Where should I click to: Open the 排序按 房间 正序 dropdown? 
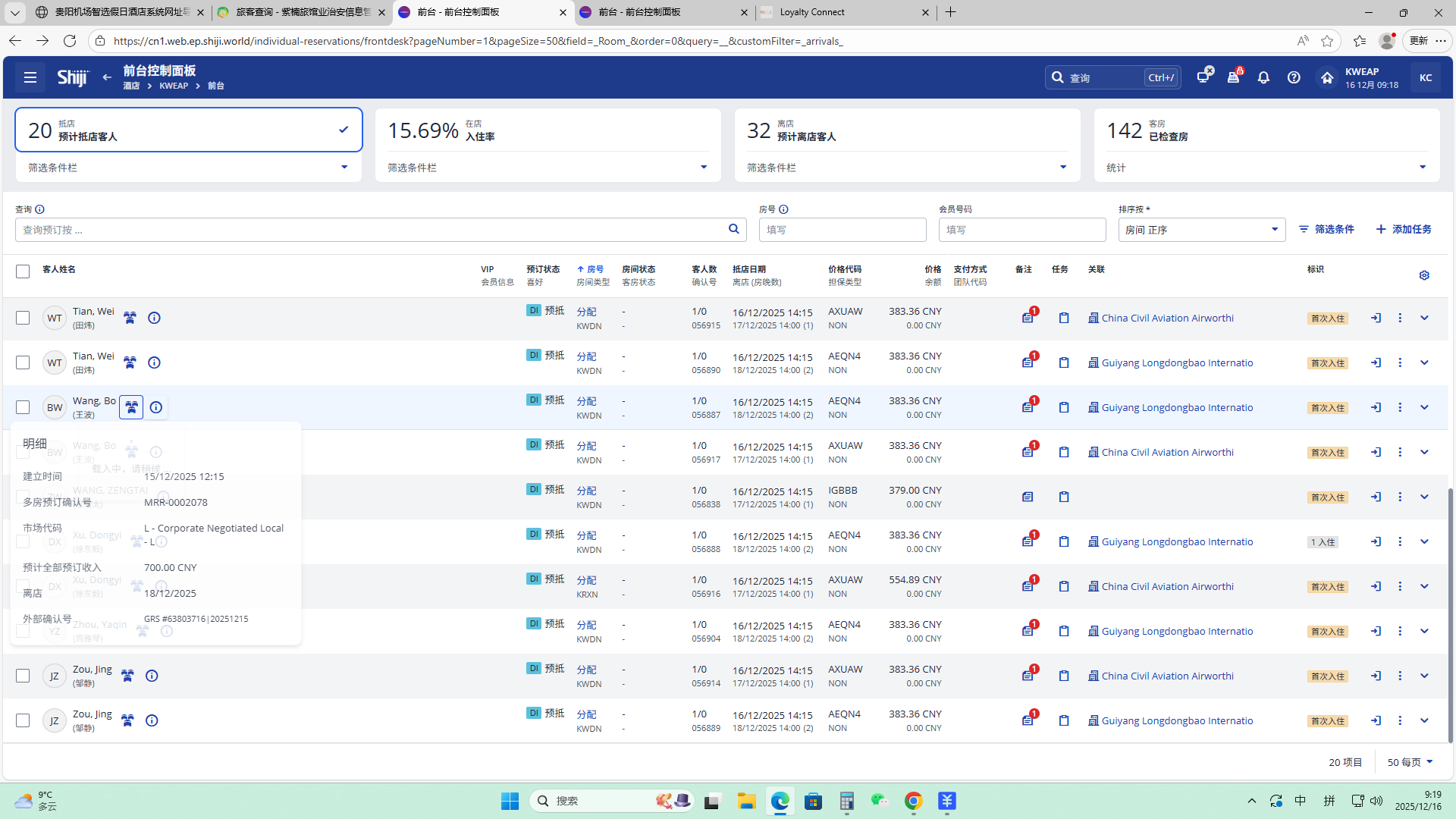coord(1201,230)
